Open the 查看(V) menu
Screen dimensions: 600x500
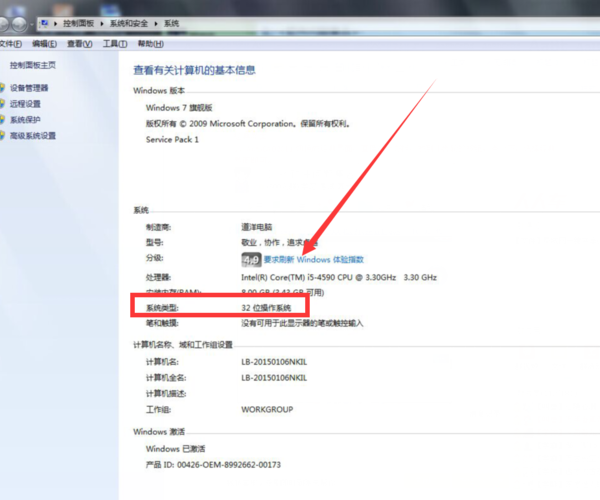coord(80,44)
